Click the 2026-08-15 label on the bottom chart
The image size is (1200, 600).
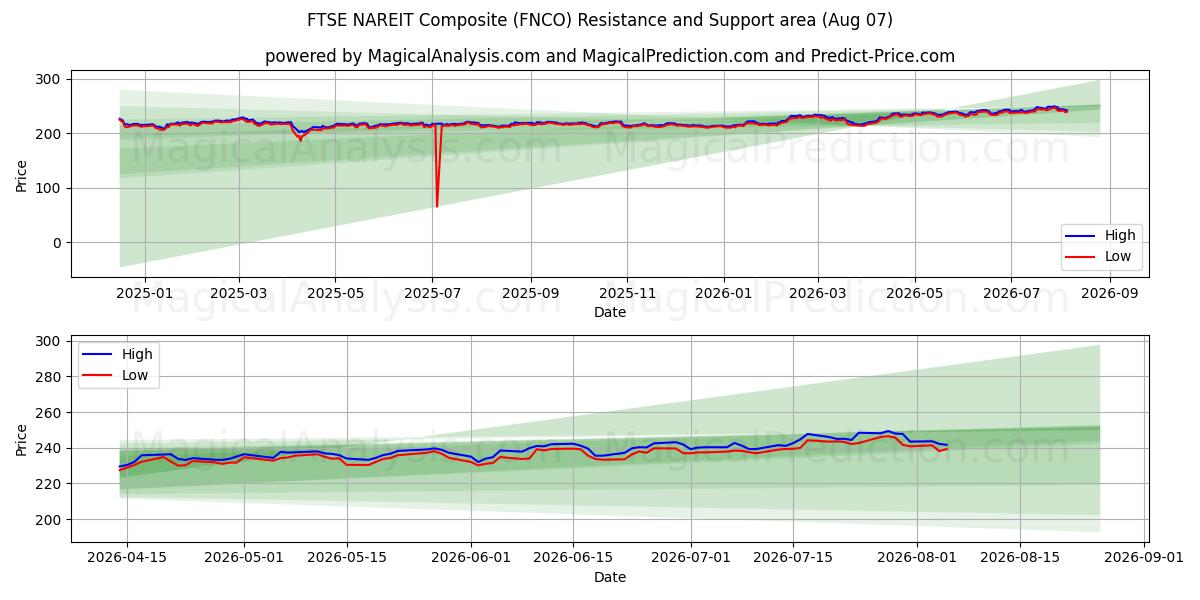point(1022,560)
